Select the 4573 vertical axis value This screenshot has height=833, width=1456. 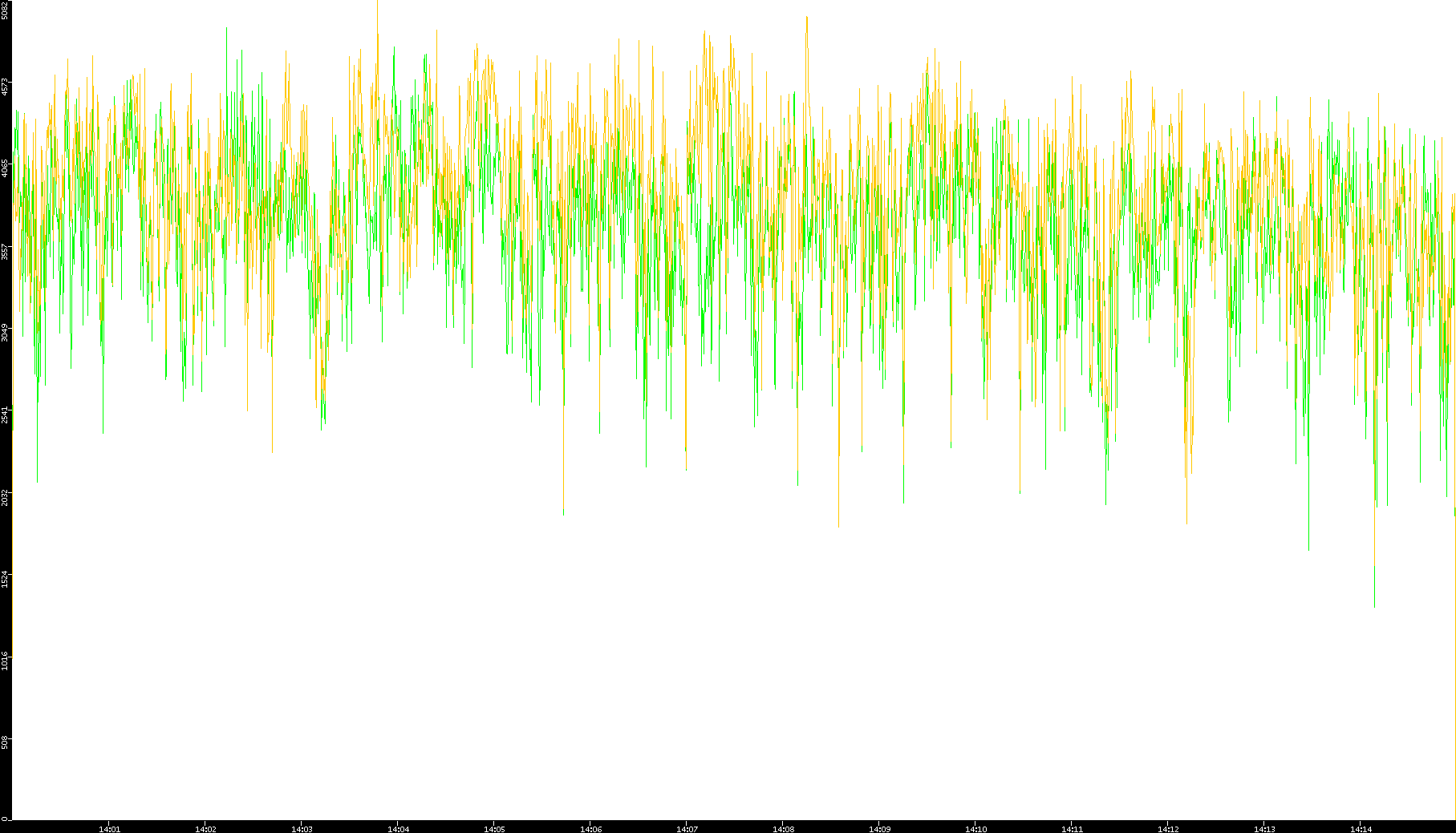[x=5, y=87]
